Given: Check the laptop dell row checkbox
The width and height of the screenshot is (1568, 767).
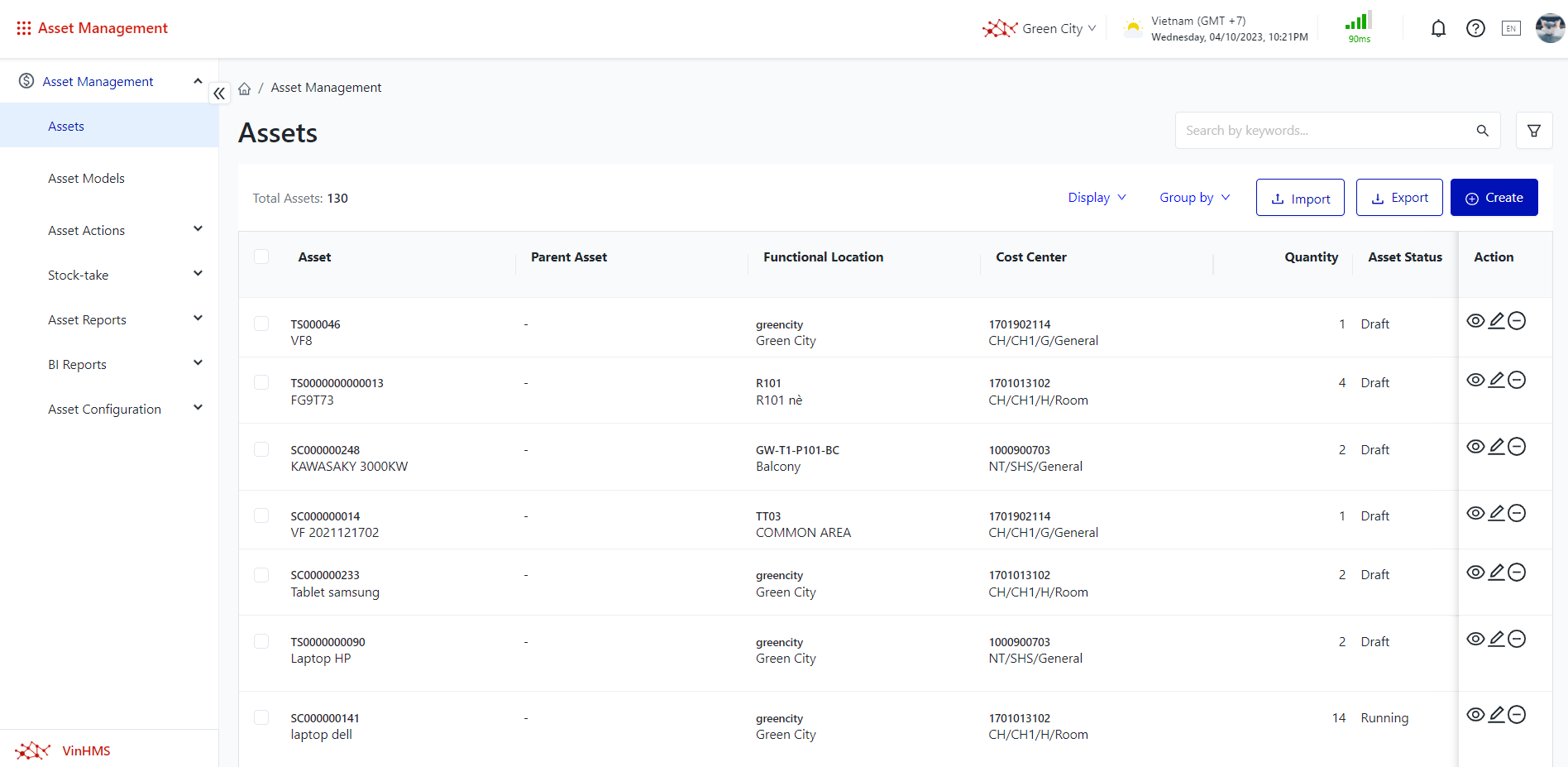Looking at the screenshot, I should (x=261, y=717).
